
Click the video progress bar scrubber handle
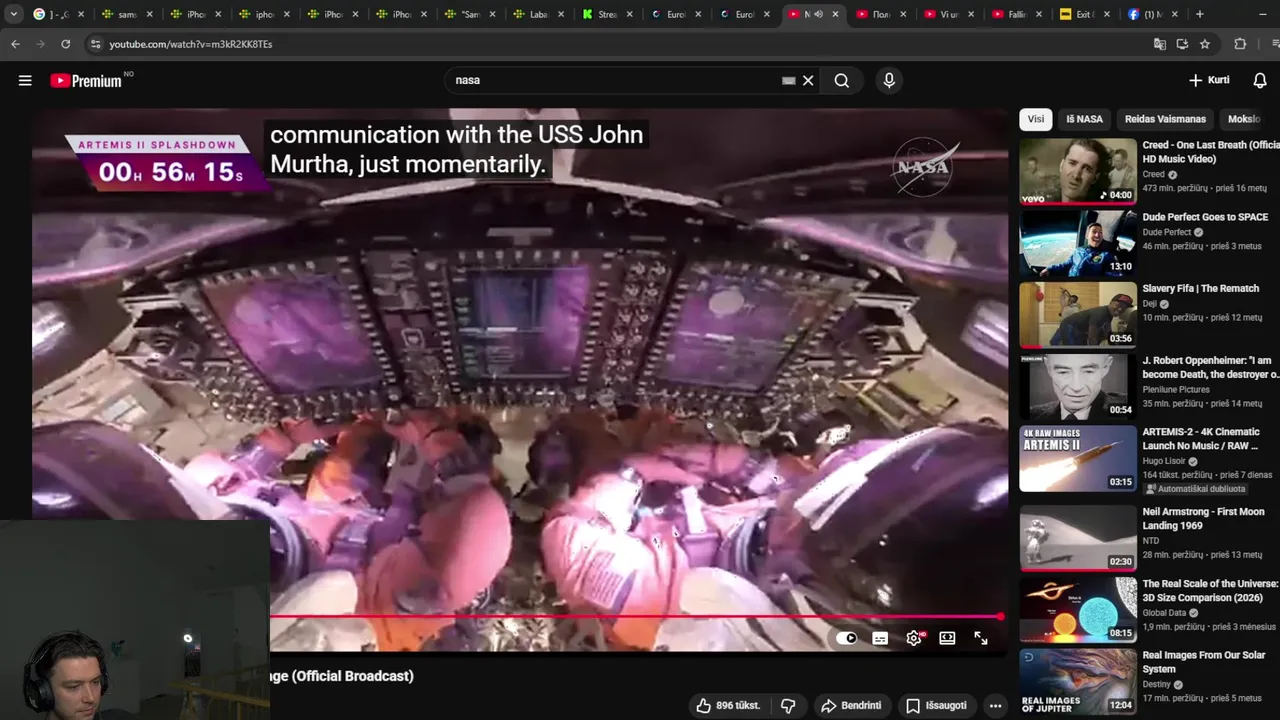point(1000,617)
